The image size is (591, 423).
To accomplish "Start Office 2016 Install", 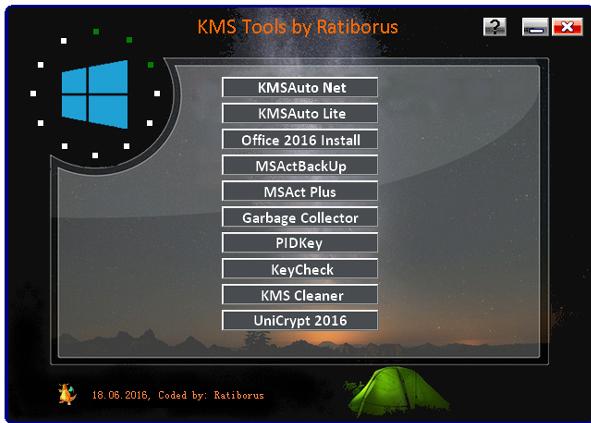I will (x=300, y=140).
